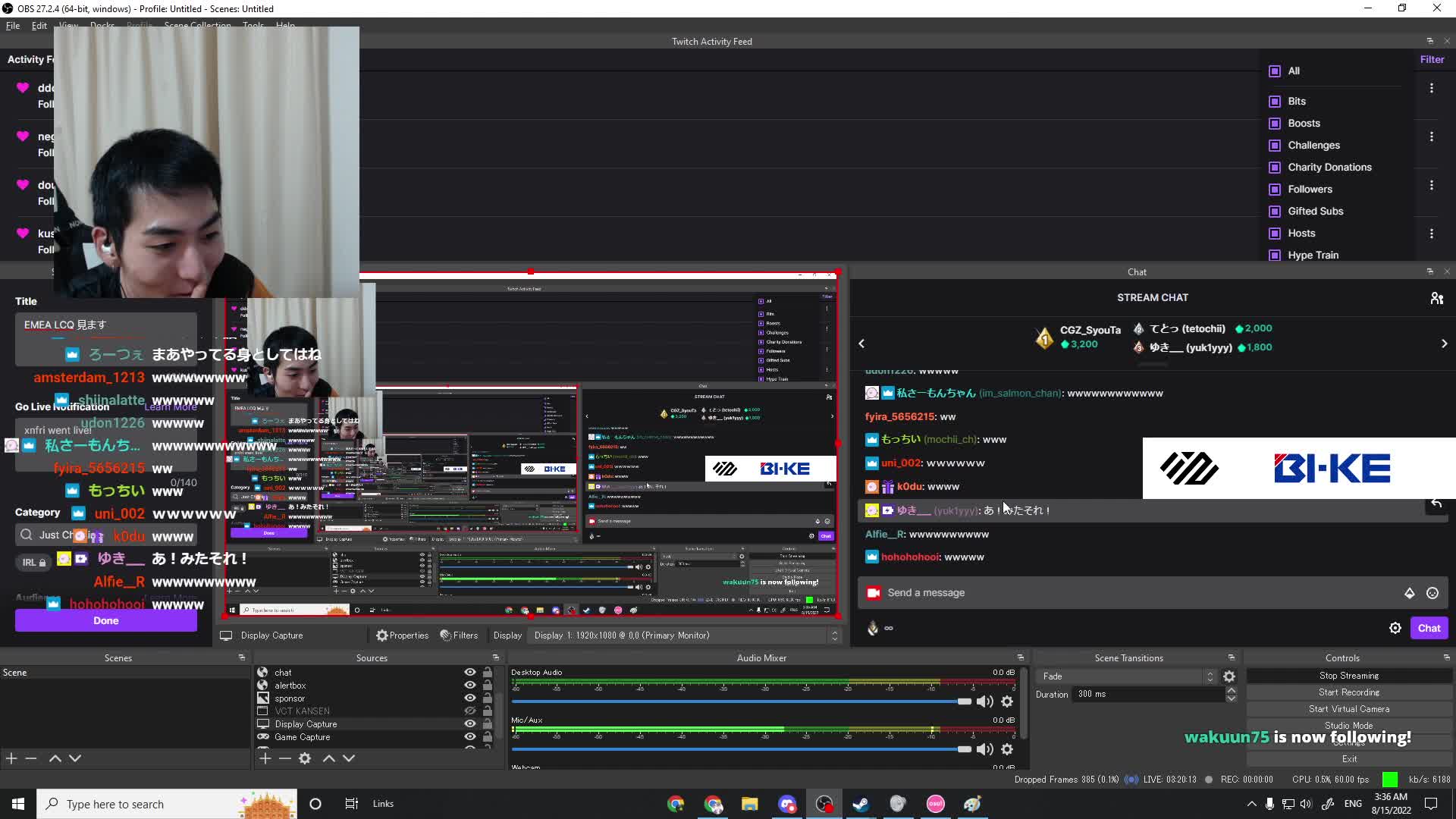This screenshot has height=819, width=1456.
Task: Mute Desktop Audio speaker icon
Action: 984,701
